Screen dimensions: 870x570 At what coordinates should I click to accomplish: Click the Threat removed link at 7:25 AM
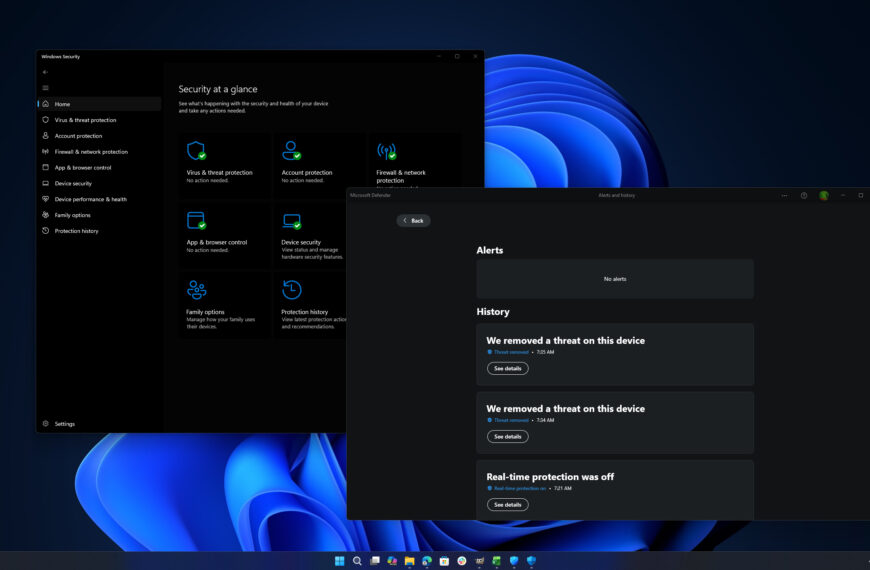[511, 352]
